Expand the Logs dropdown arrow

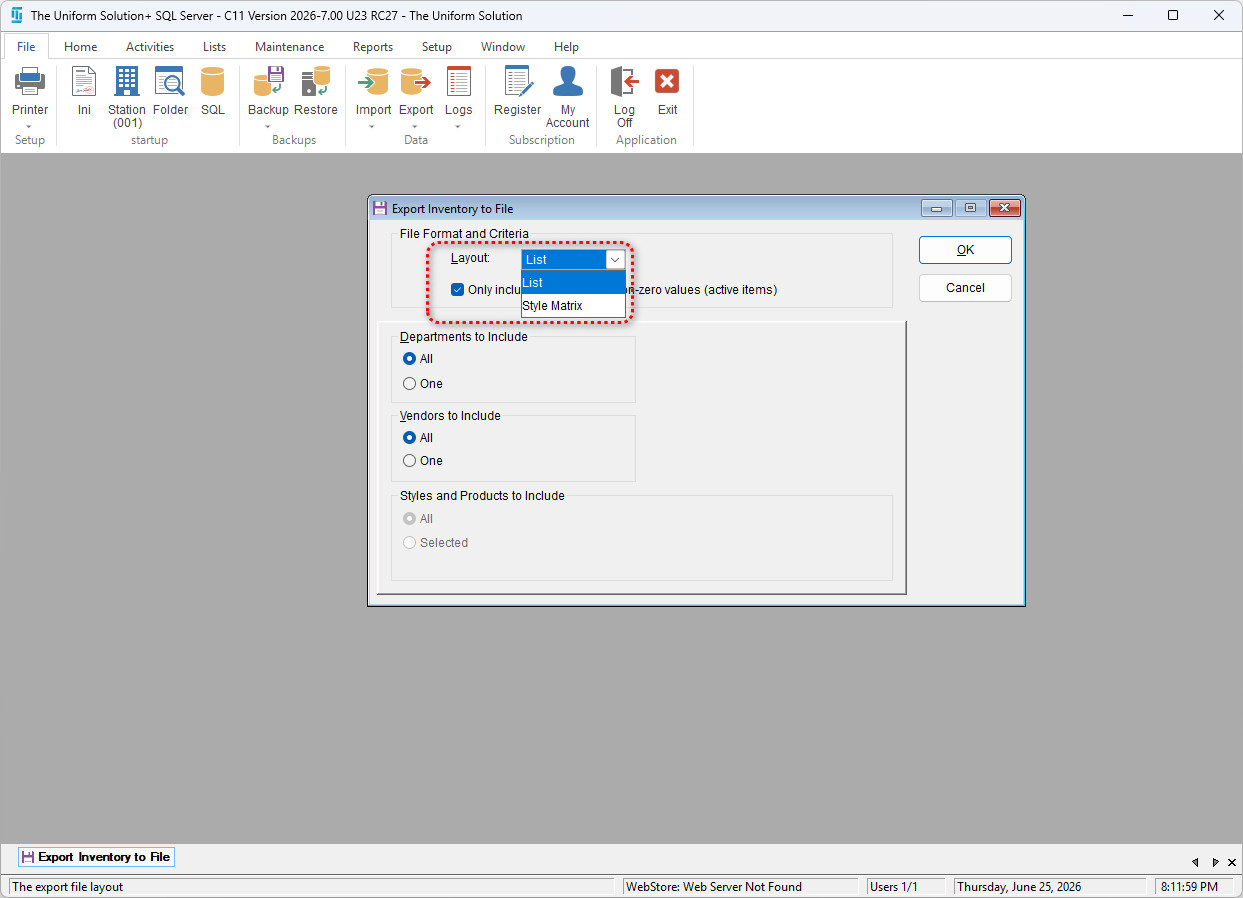[x=459, y=126]
